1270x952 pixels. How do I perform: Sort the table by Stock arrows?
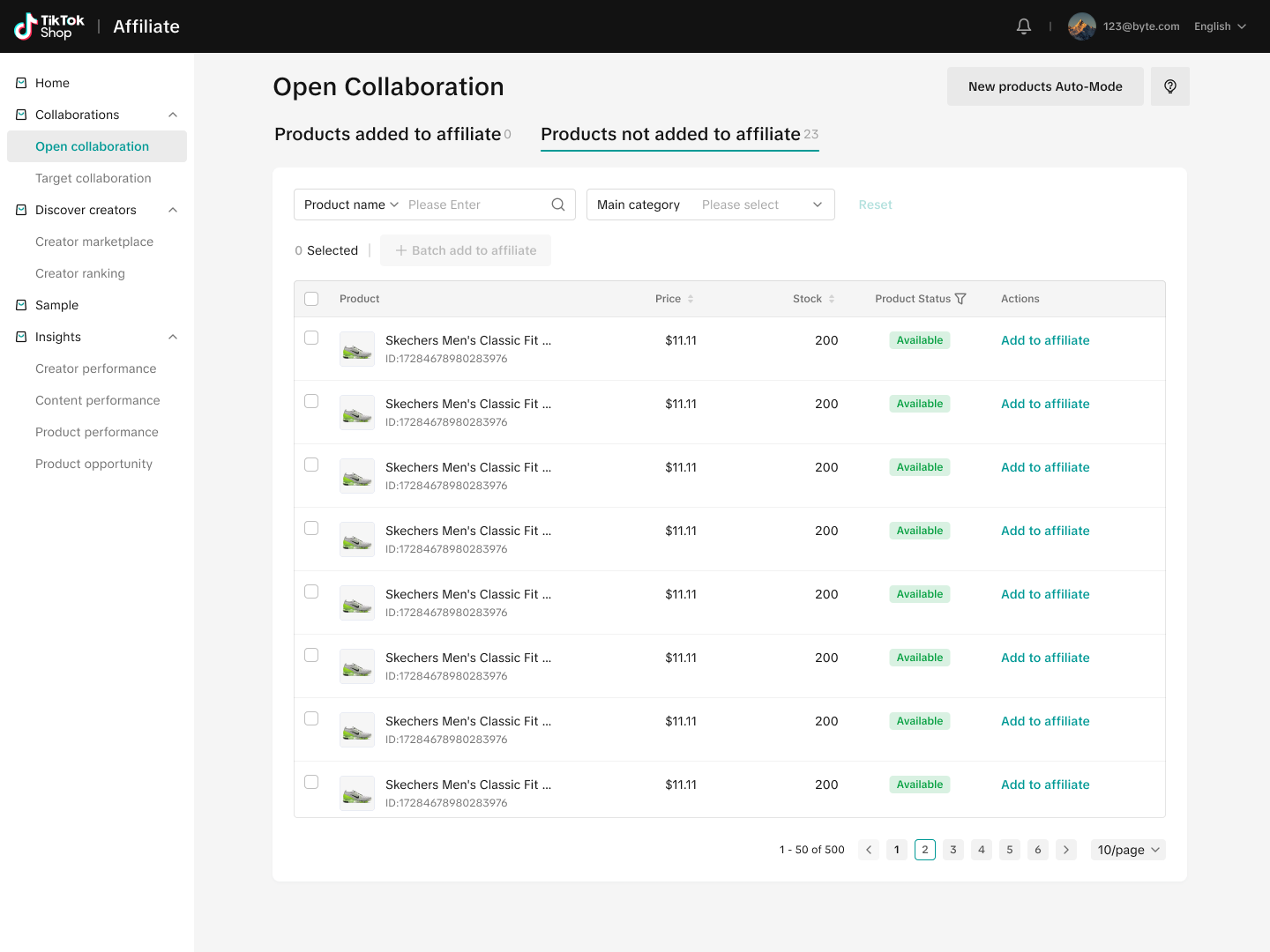[832, 299]
